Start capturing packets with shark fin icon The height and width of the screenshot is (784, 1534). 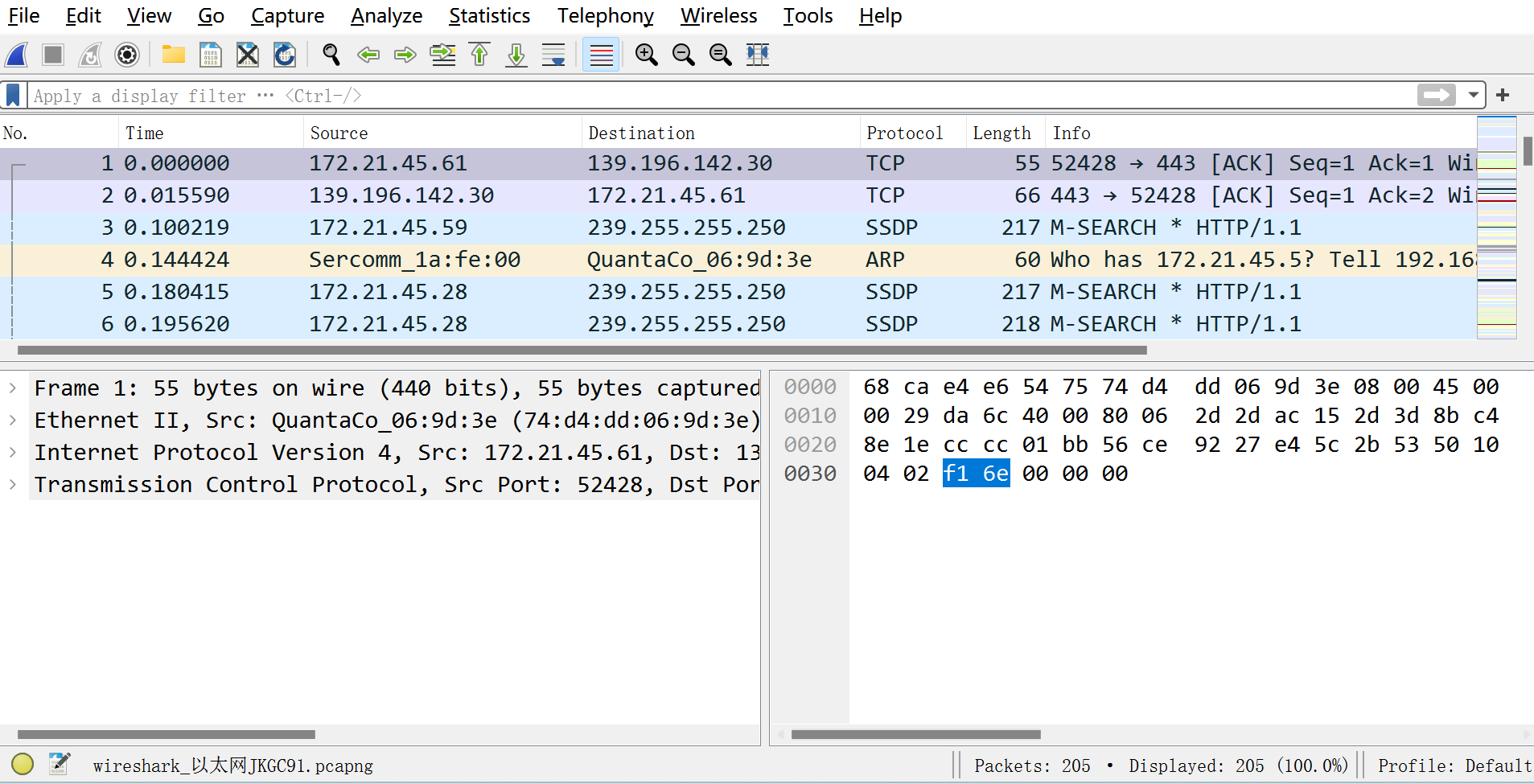pyautogui.click(x=17, y=55)
